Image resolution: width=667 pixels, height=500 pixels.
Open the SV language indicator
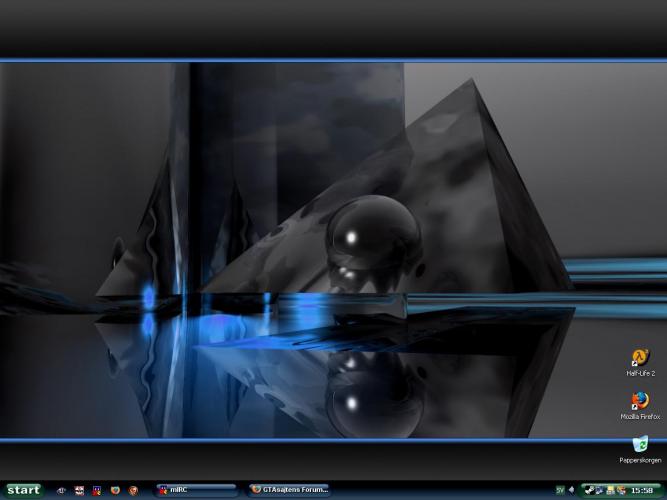[x=560, y=490]
